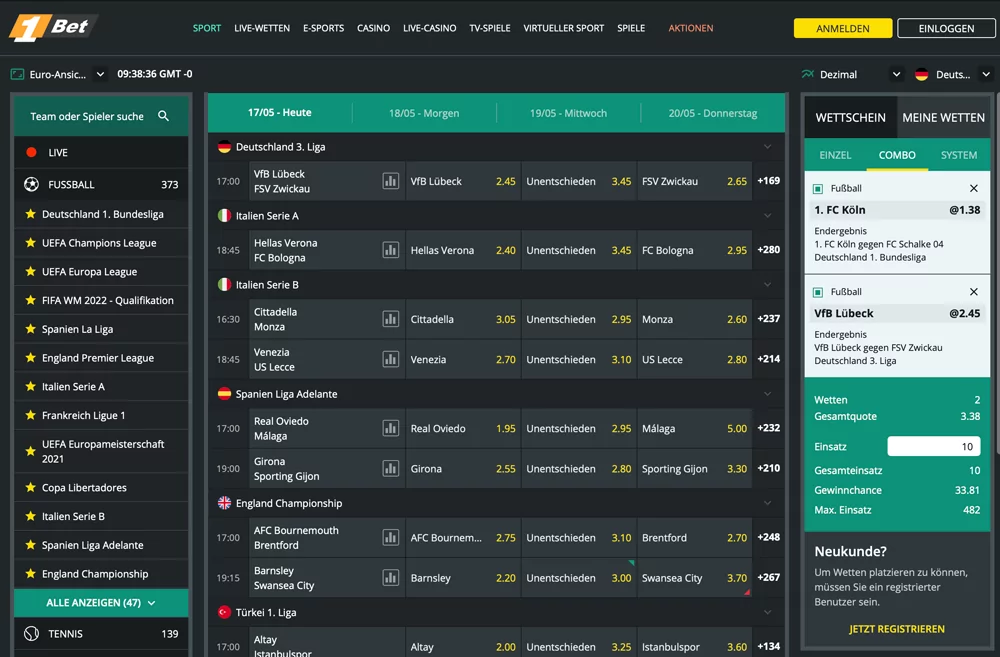This screenshot has width=1000, height=657.
Task: Open statistics icon for Barnsley match
Action: point(390,578)
